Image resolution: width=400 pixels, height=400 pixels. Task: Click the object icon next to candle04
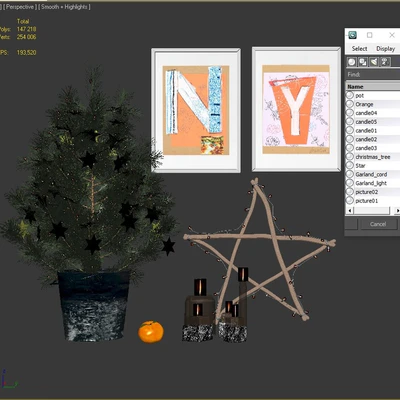349,113
